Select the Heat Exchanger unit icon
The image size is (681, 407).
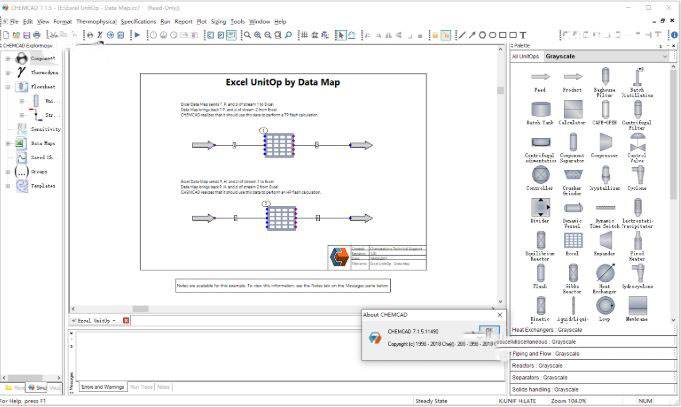605,273
